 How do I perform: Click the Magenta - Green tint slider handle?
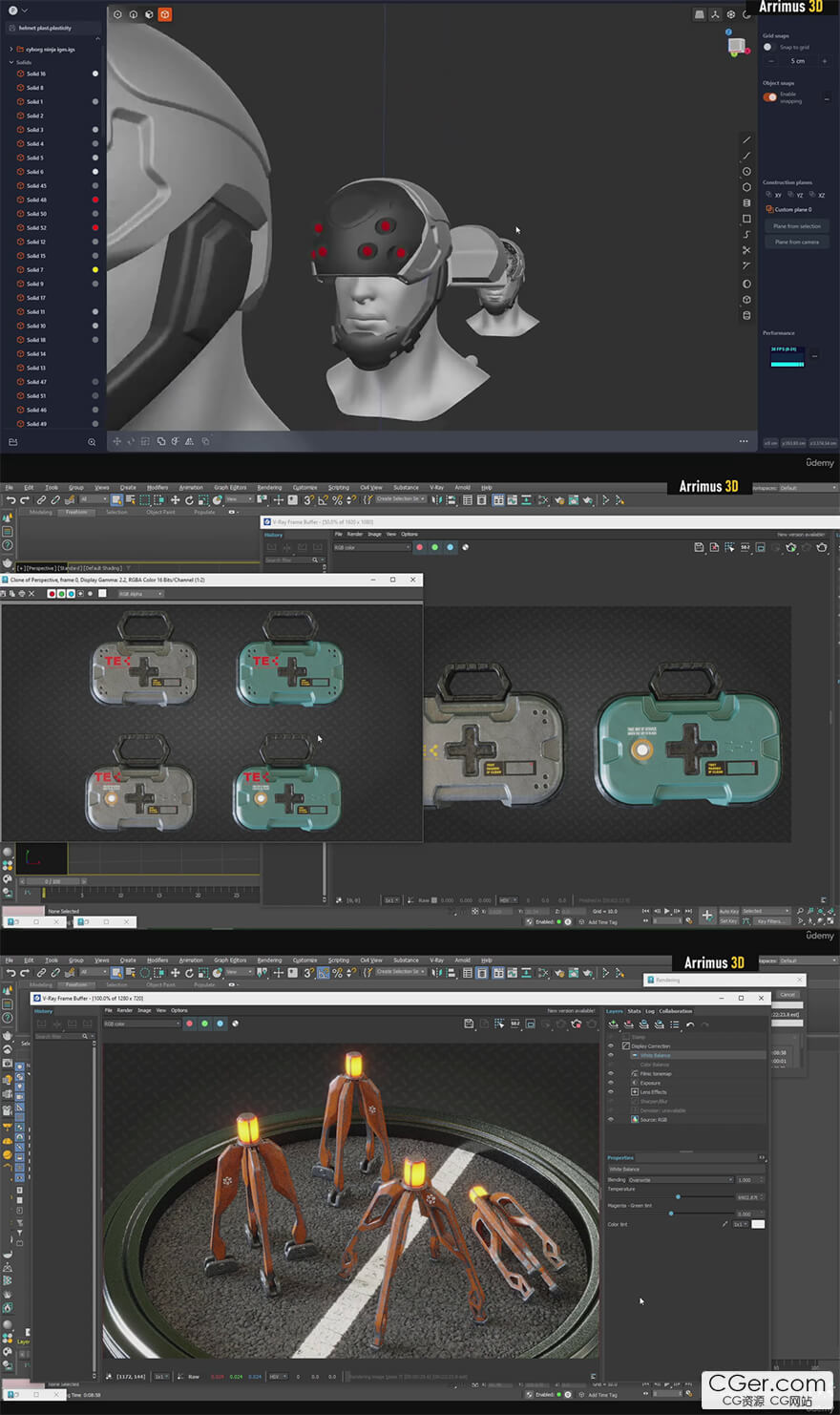671,1214
